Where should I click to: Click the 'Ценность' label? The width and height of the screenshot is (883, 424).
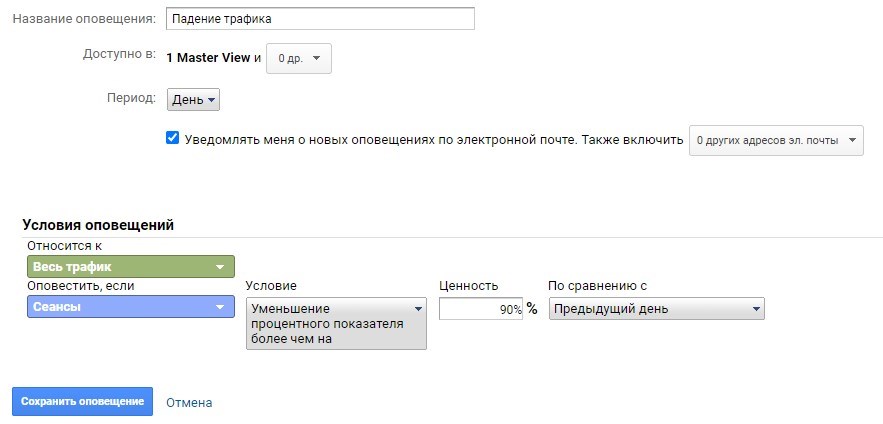(469, 286)
